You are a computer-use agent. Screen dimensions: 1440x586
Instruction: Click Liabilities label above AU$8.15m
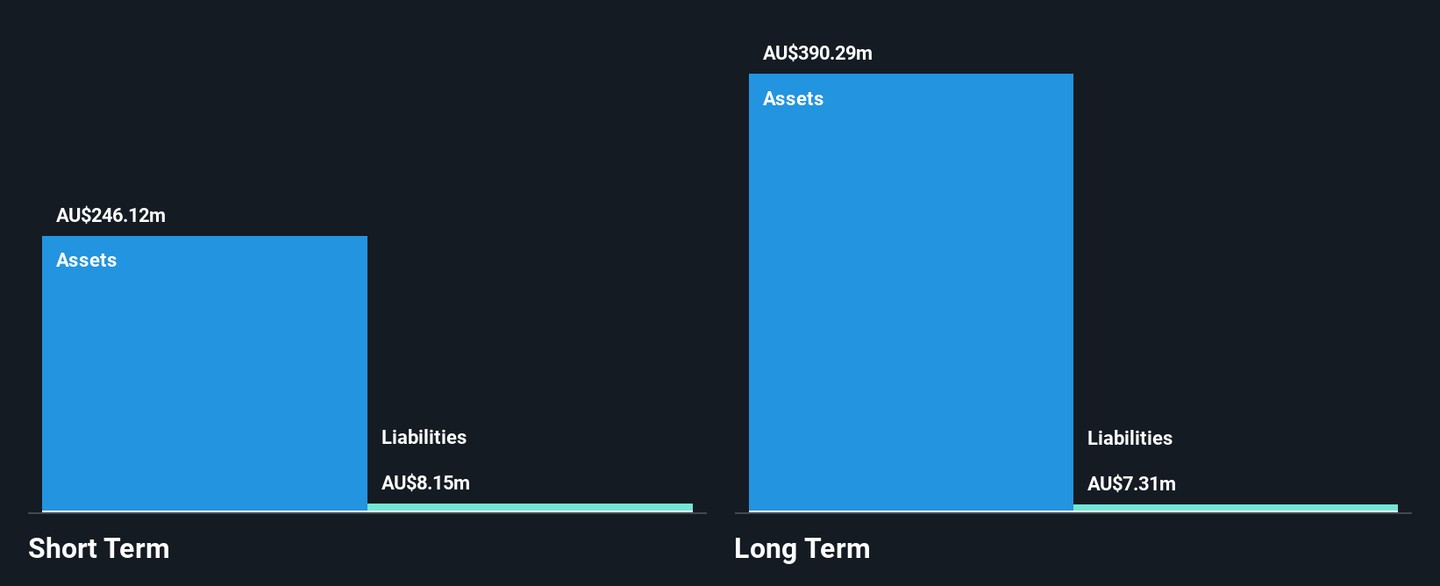point(424,437)
